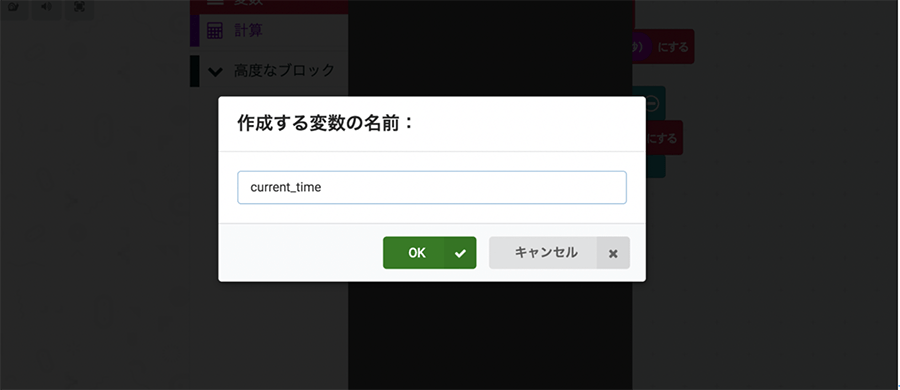
Task: Click the chevron arrow beside 高度なブロック
Action: (215, 72)
